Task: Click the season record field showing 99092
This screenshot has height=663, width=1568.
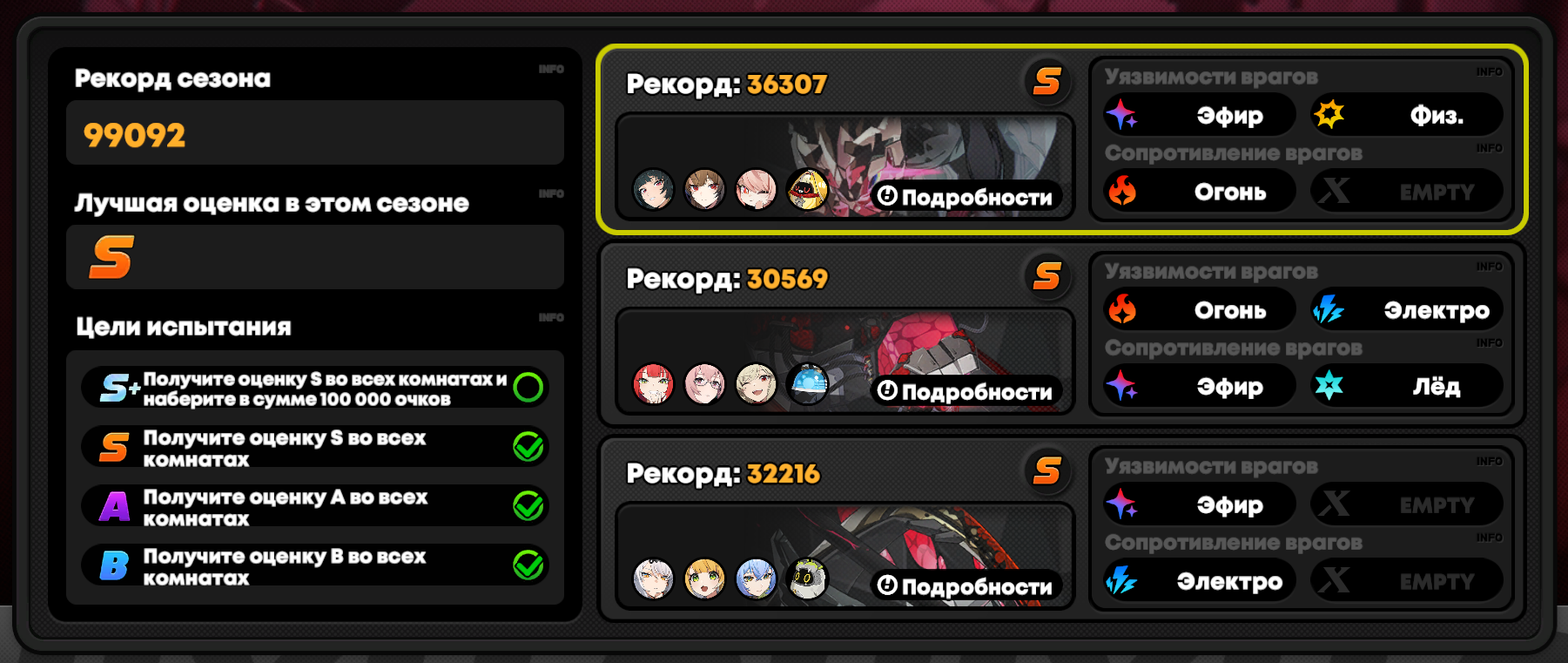Action: click(315, 132)
